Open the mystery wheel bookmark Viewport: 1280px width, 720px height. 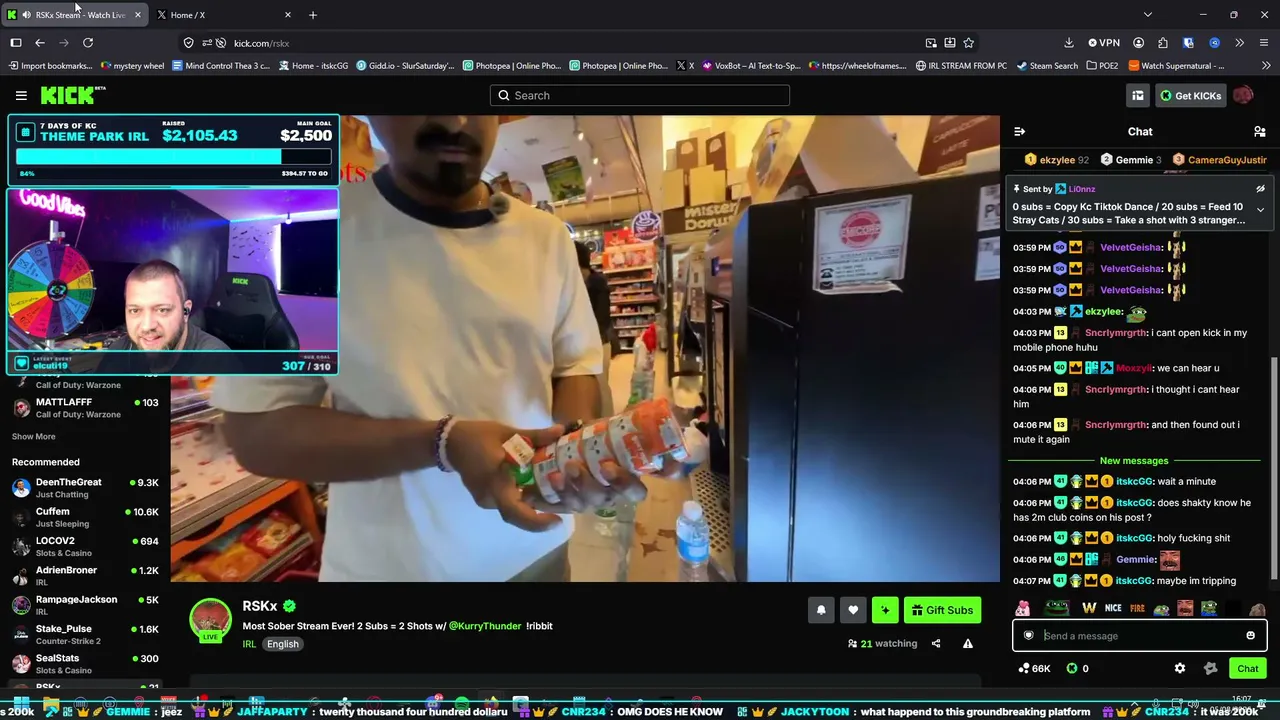tap(133, 66)
